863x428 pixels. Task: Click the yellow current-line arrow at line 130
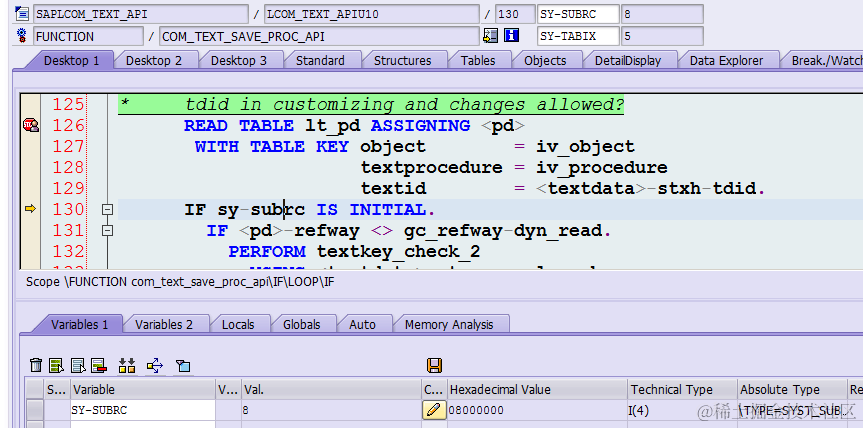[31, 209]
